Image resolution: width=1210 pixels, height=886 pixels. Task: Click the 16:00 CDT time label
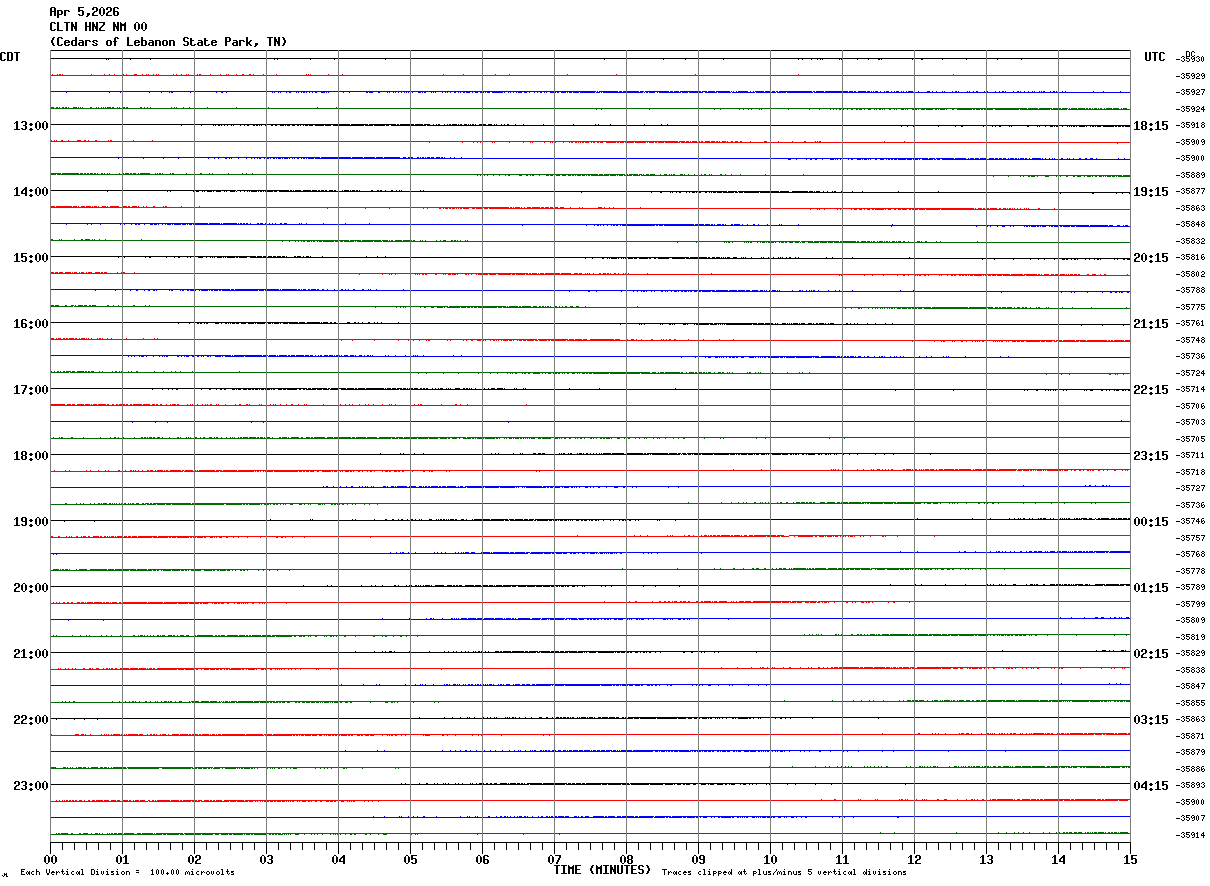[30, 324]
